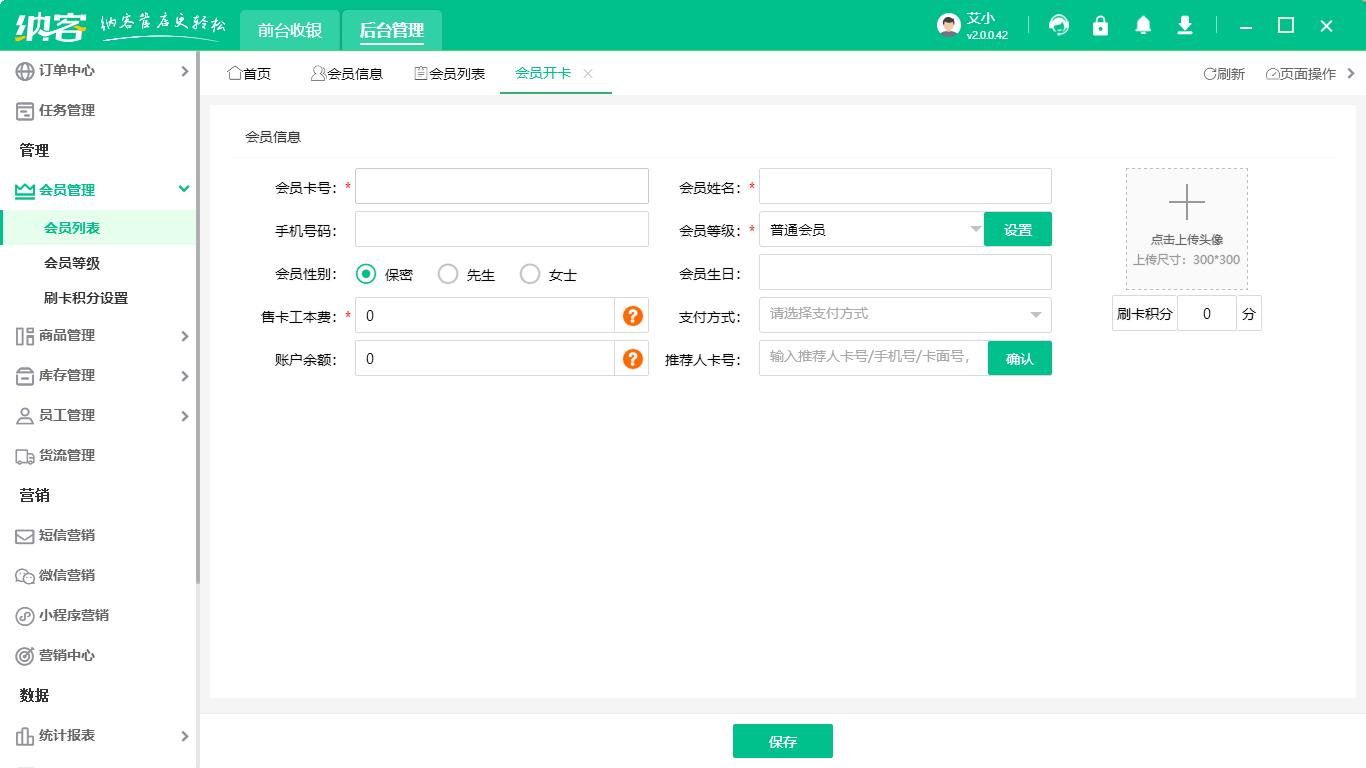Open the 会员等级 dropdown
This screenshot has height=768, width=1366.
point(872,230)
